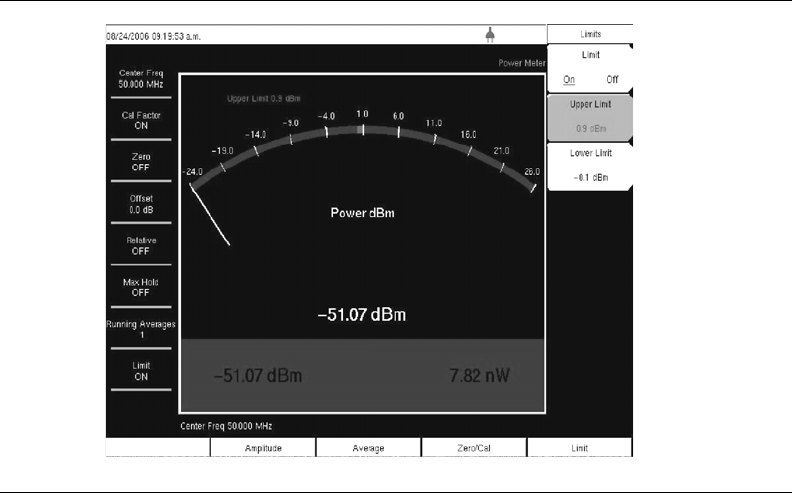Viewport: 792px width, 493px height.
Task: Click the 11.0 scale mark
Action: (434, 123)
